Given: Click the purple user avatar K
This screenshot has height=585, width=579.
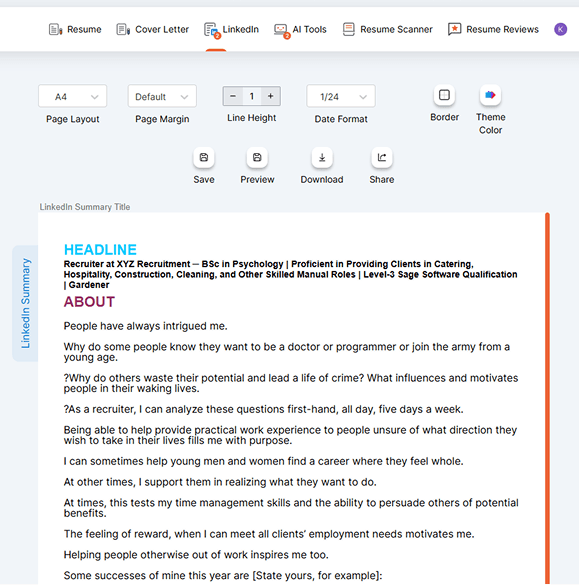Looking at the screenshot, I should [x=560, y=29].
